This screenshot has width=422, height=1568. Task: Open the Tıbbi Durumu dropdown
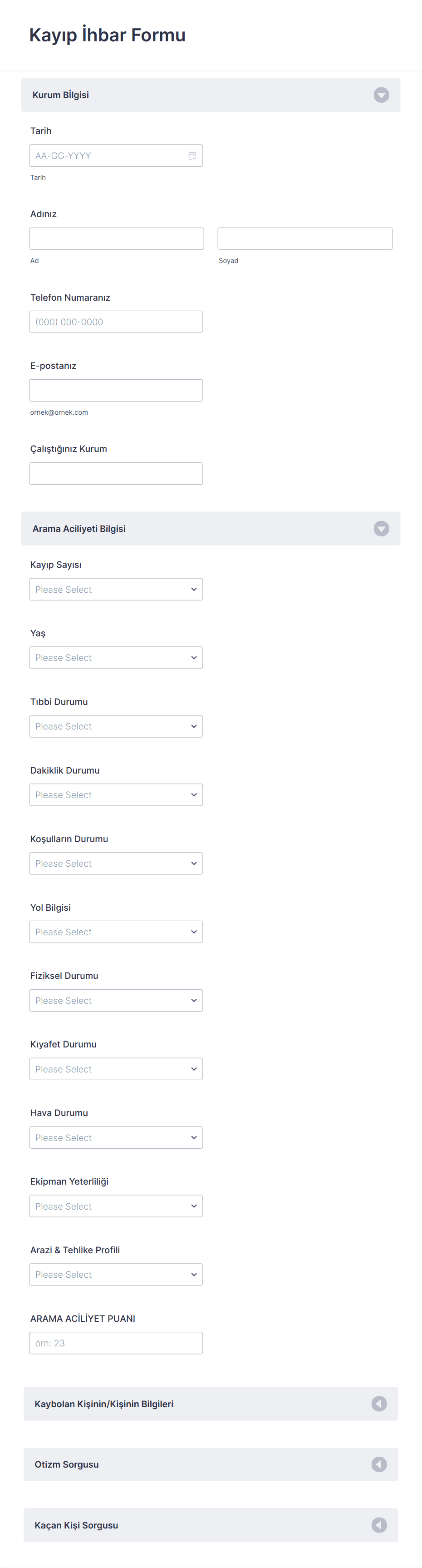[x=116, y=726]
